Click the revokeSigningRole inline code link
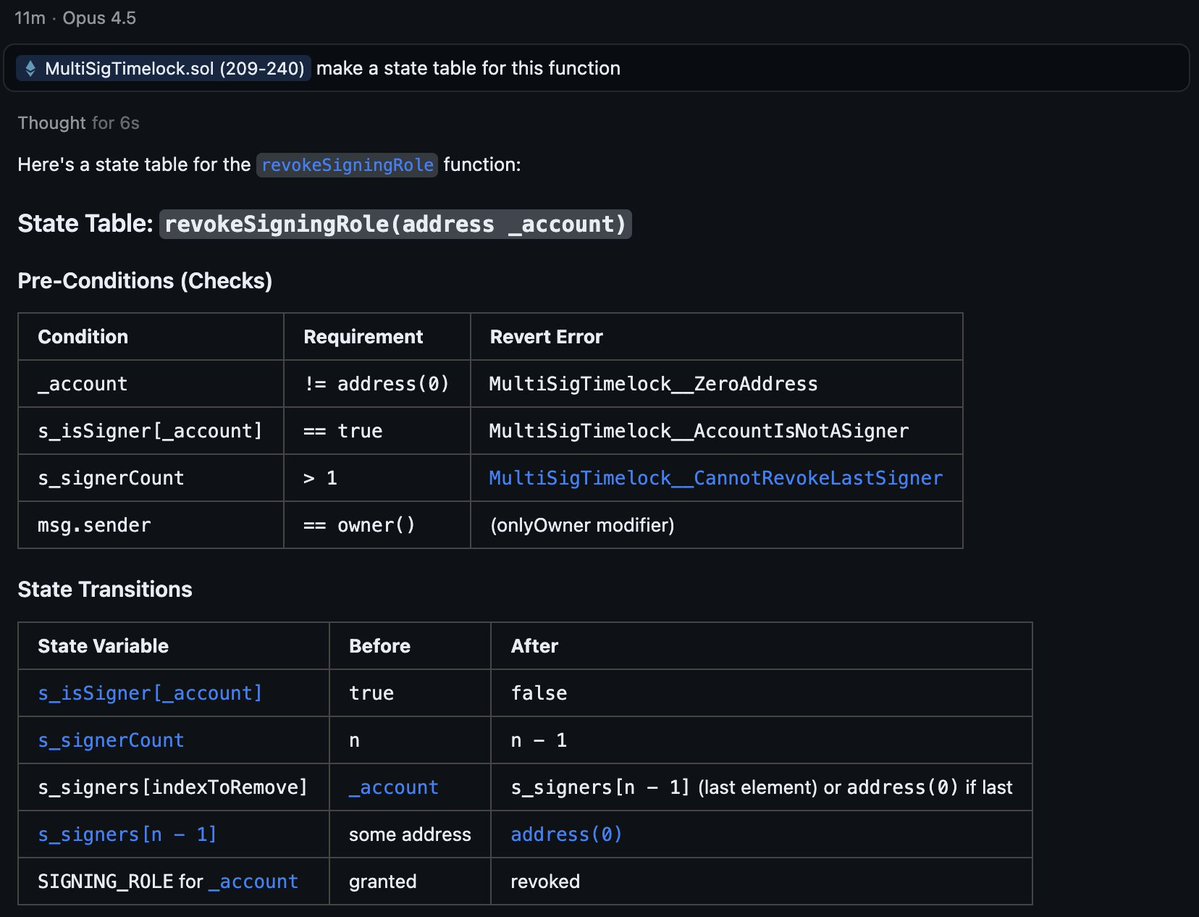This screenshot has height=917, width=1199. tap(347, 165)
